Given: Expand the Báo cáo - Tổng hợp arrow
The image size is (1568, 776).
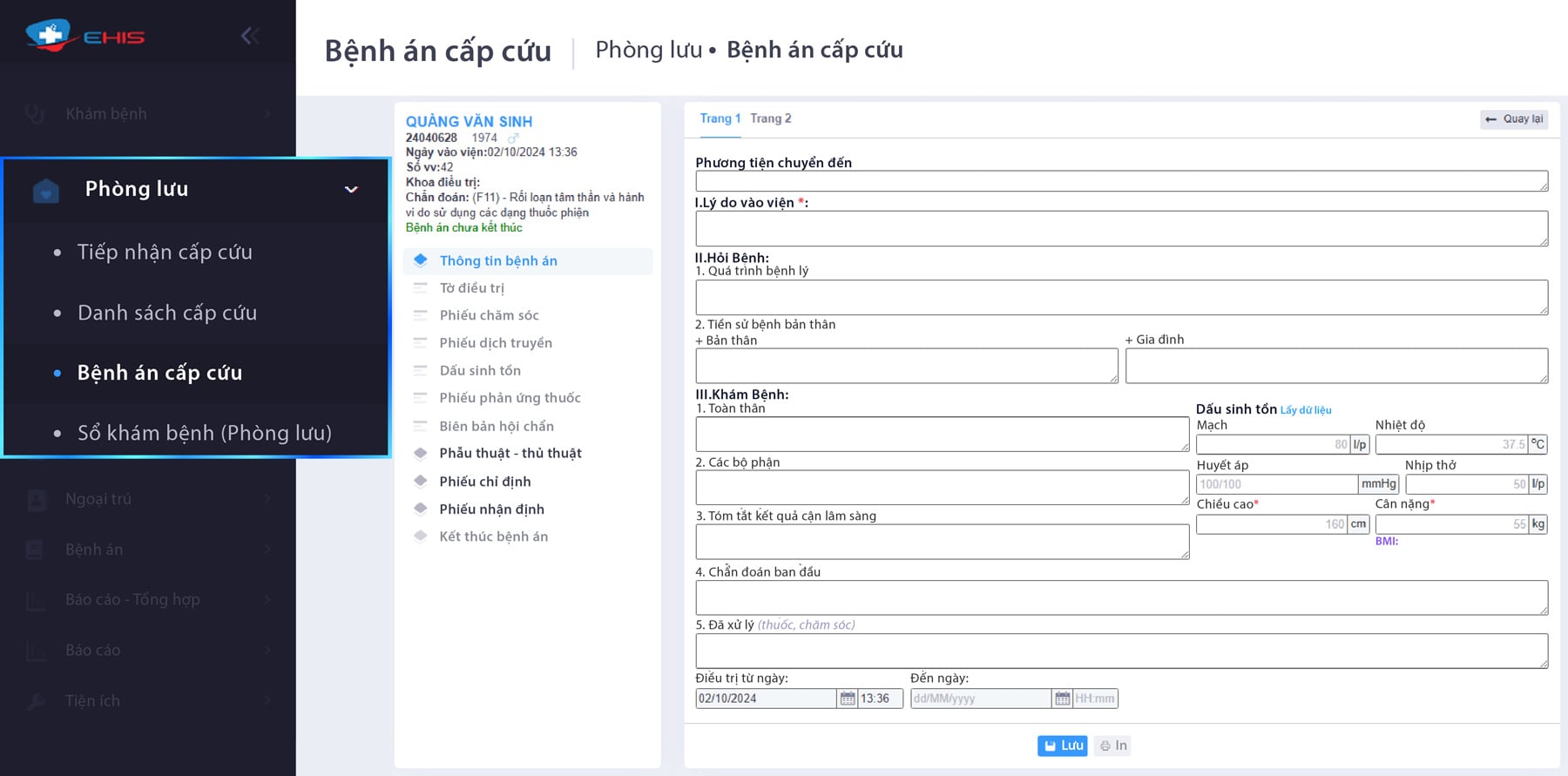Looking at the screenshot, I should tap(267, 600).
